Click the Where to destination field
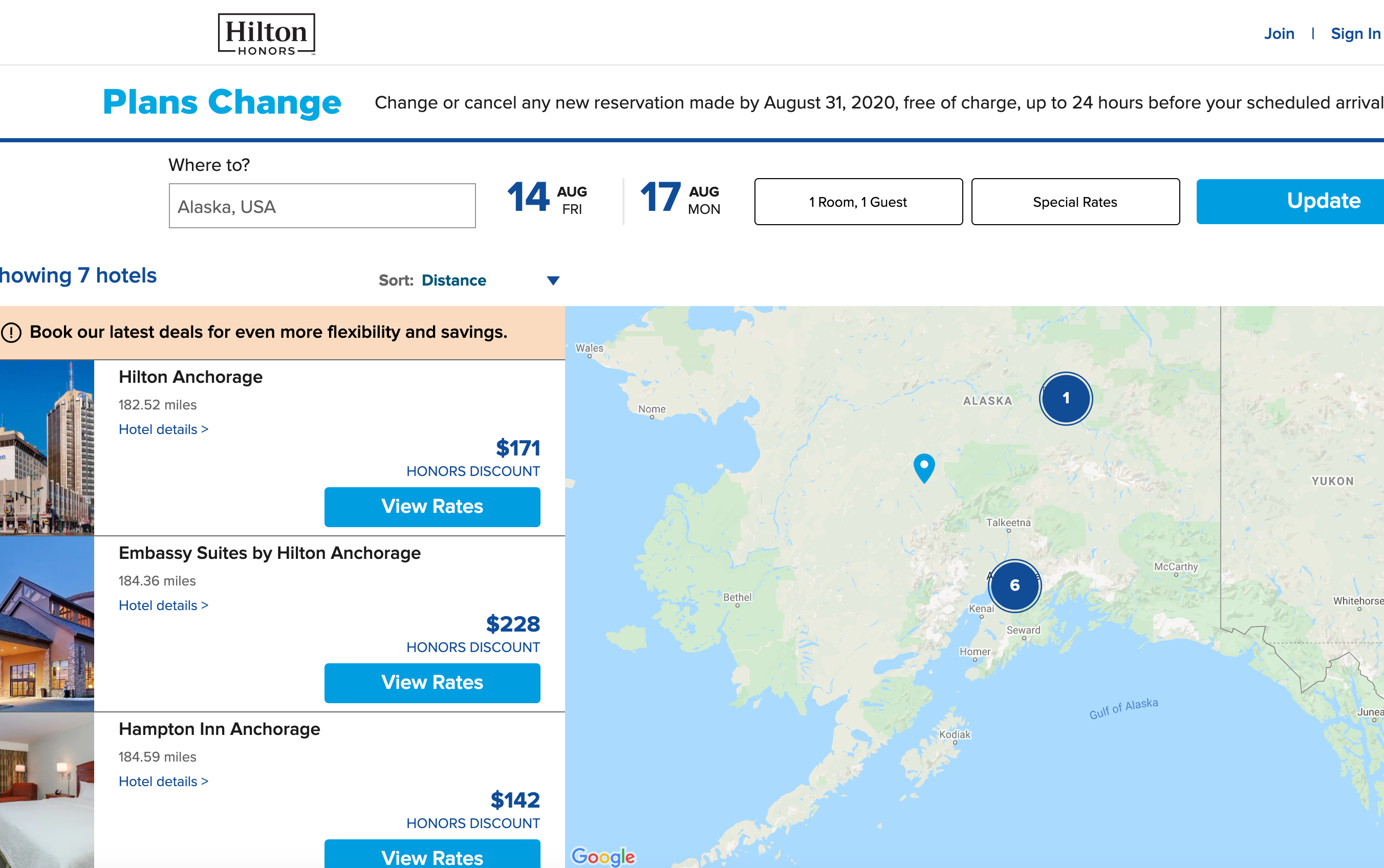1384x868 pixels. (322, 206)
